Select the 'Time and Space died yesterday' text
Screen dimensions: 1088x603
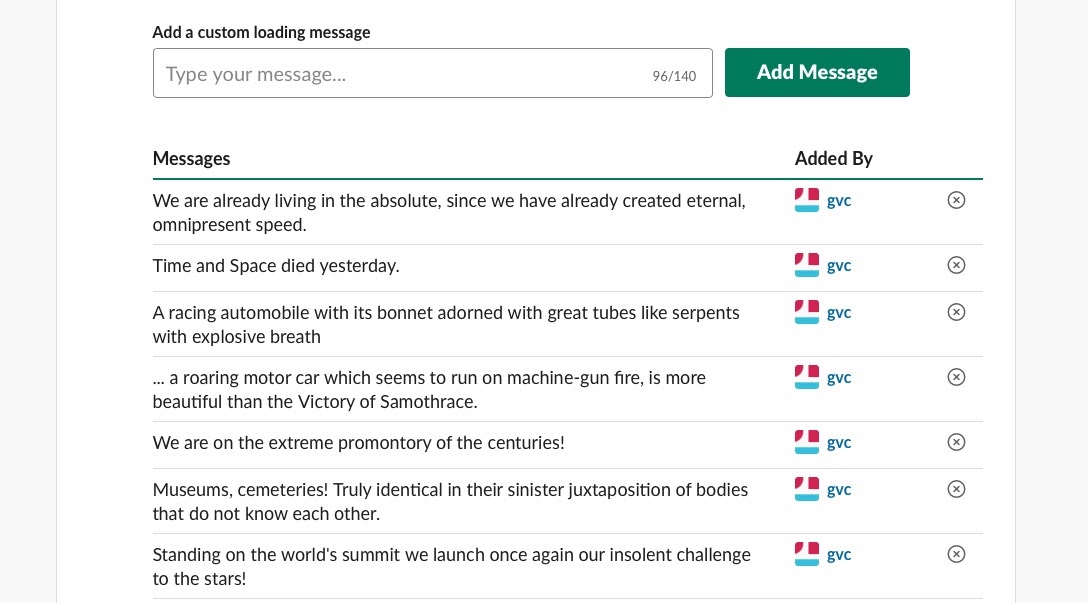[276, 266]
